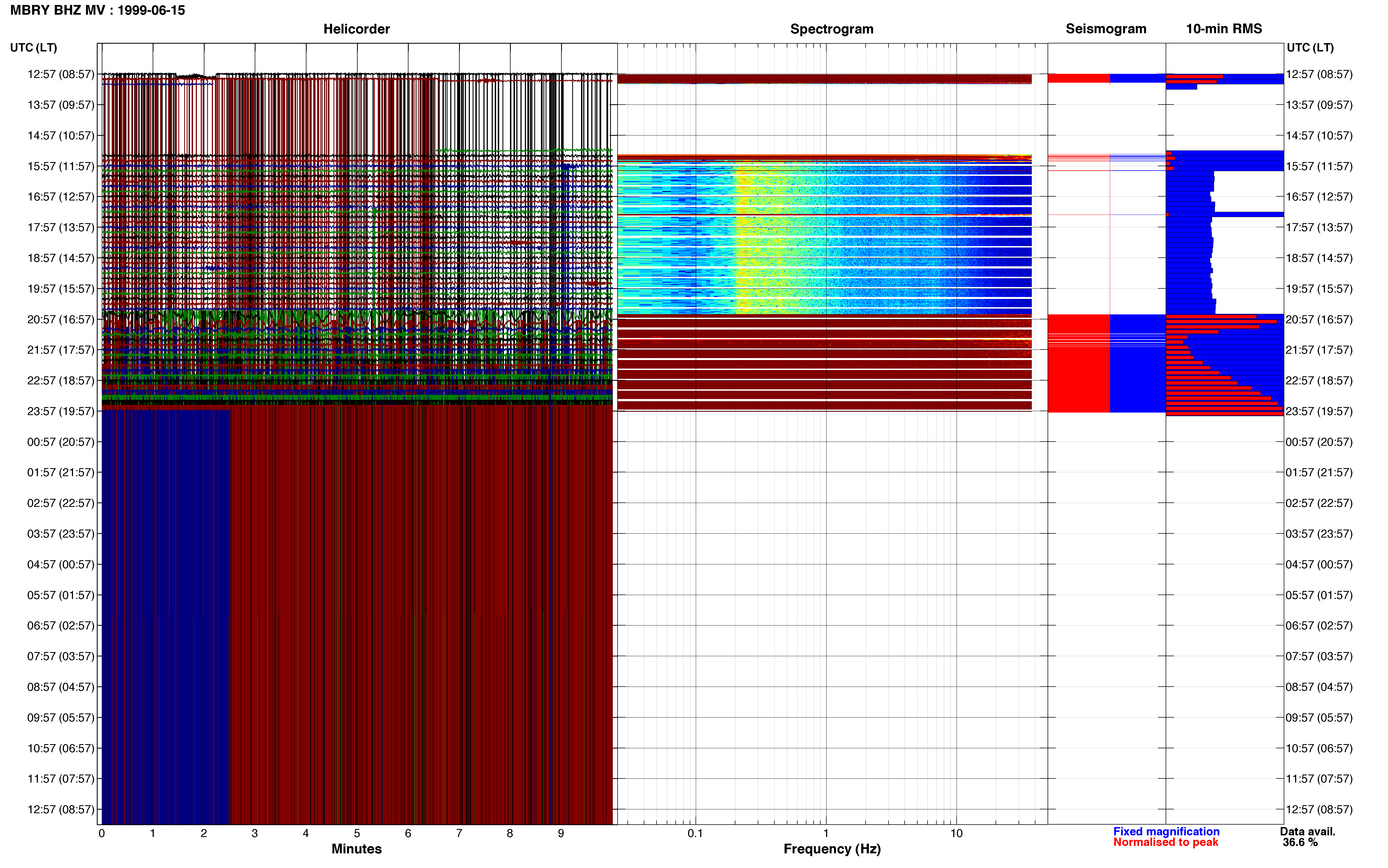
Task: Click the 'Minutes' x-axis label
Action: (356, 848)
